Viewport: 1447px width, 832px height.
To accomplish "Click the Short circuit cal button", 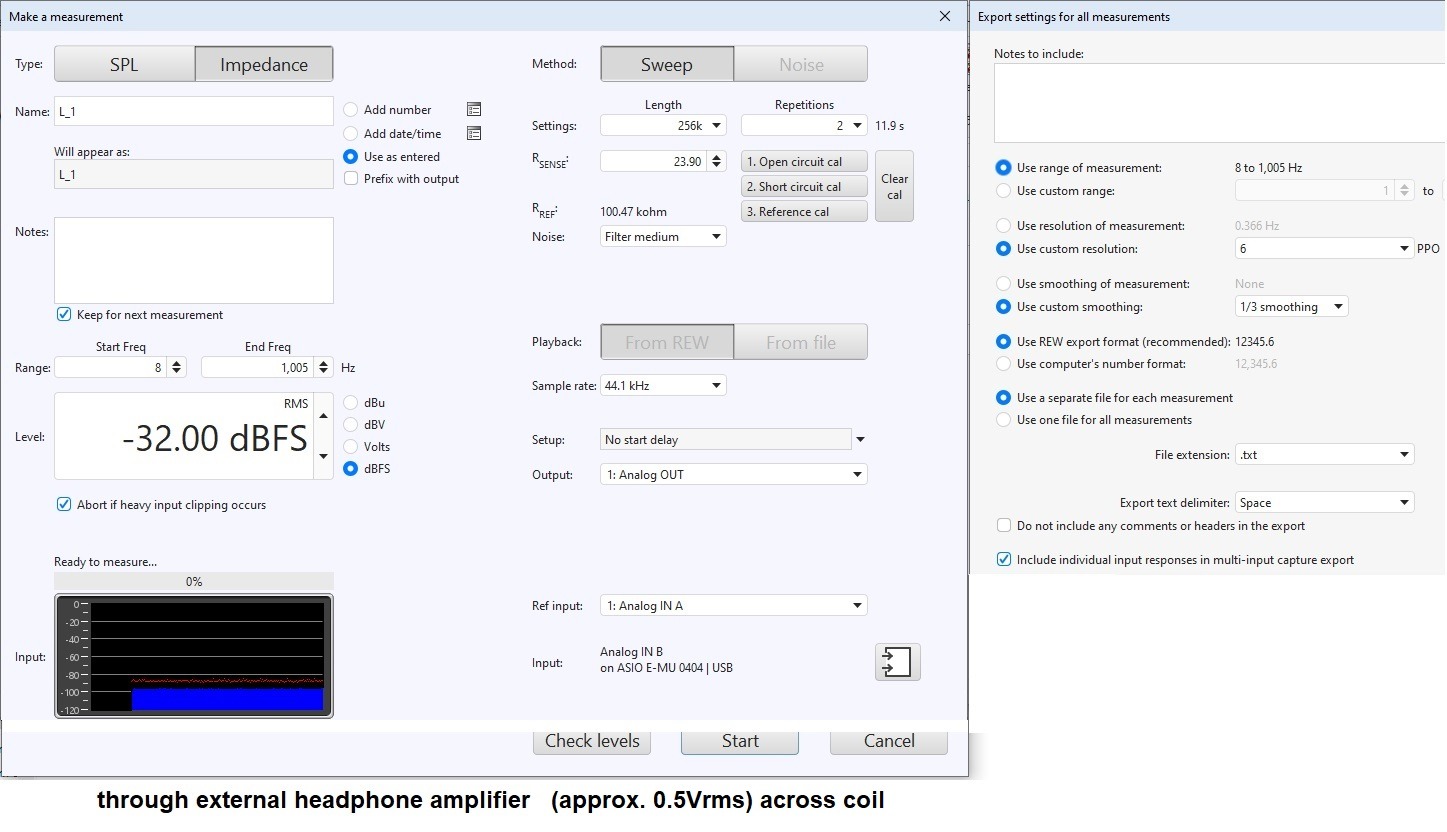I will point(804,187).
